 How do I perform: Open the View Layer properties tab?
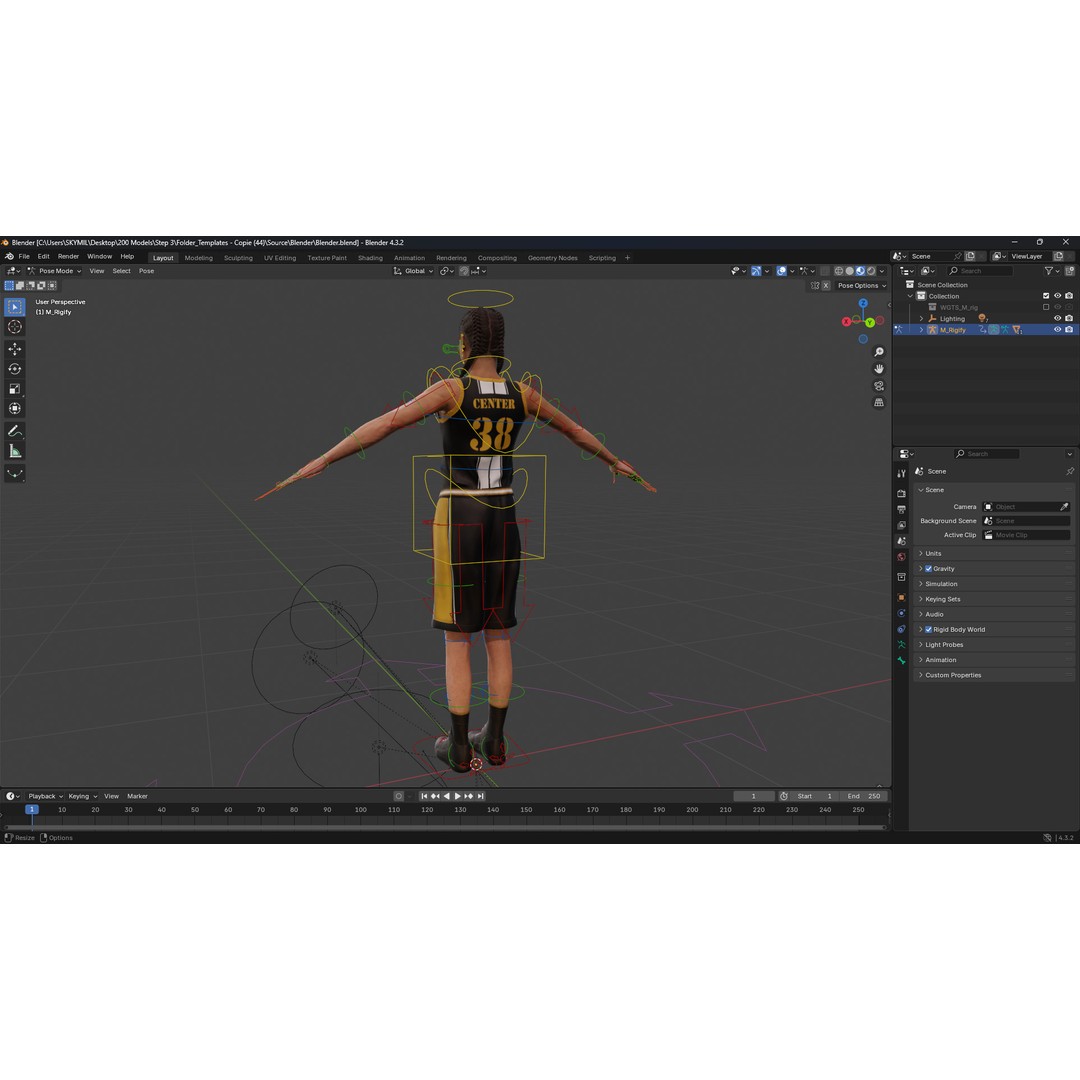pyautogui.click(x=901, y=525)
